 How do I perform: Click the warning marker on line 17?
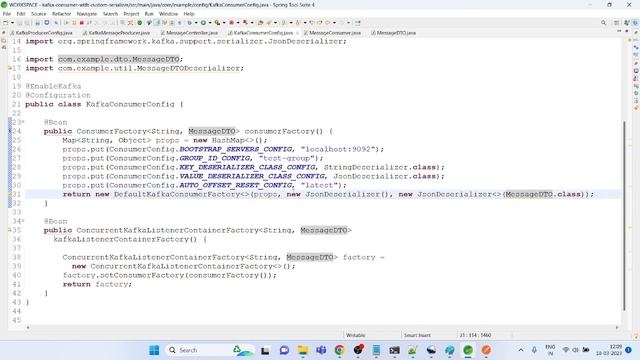(x=10, y=68)
